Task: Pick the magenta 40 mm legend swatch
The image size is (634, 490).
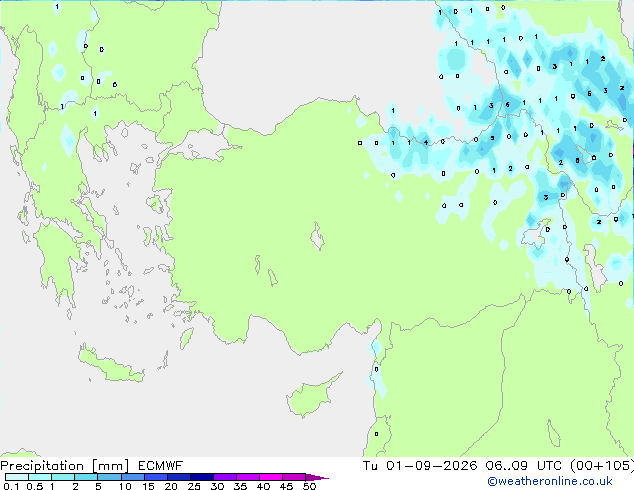Action: 271,477
